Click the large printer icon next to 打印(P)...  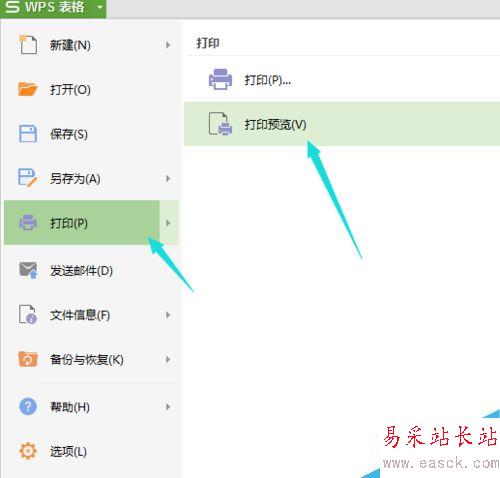pyautogui.click(x=220, y=79)
